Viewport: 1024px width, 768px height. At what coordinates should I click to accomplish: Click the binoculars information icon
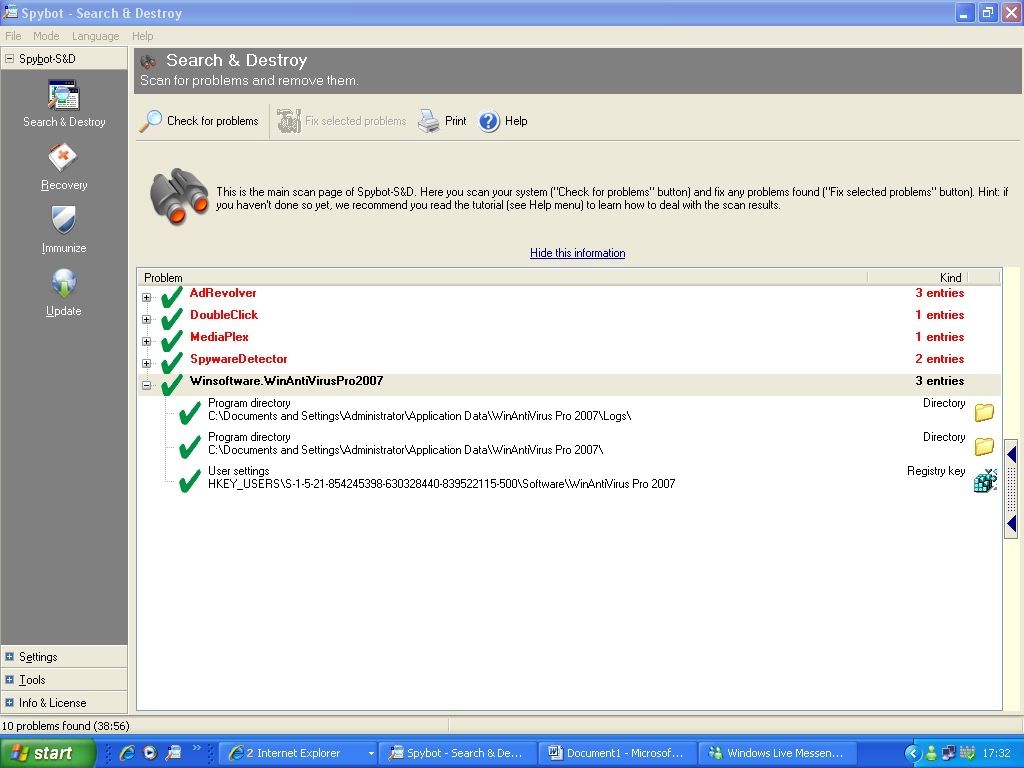178,196
